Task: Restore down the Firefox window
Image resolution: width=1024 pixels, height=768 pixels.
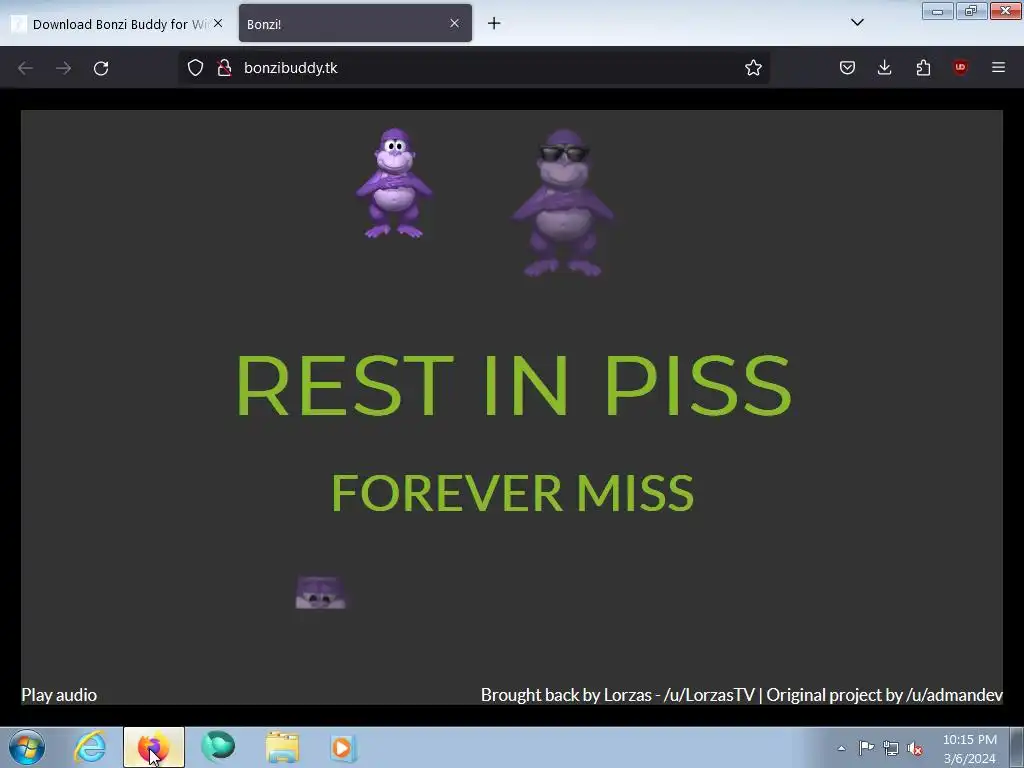Action: (x=971, y=11)
